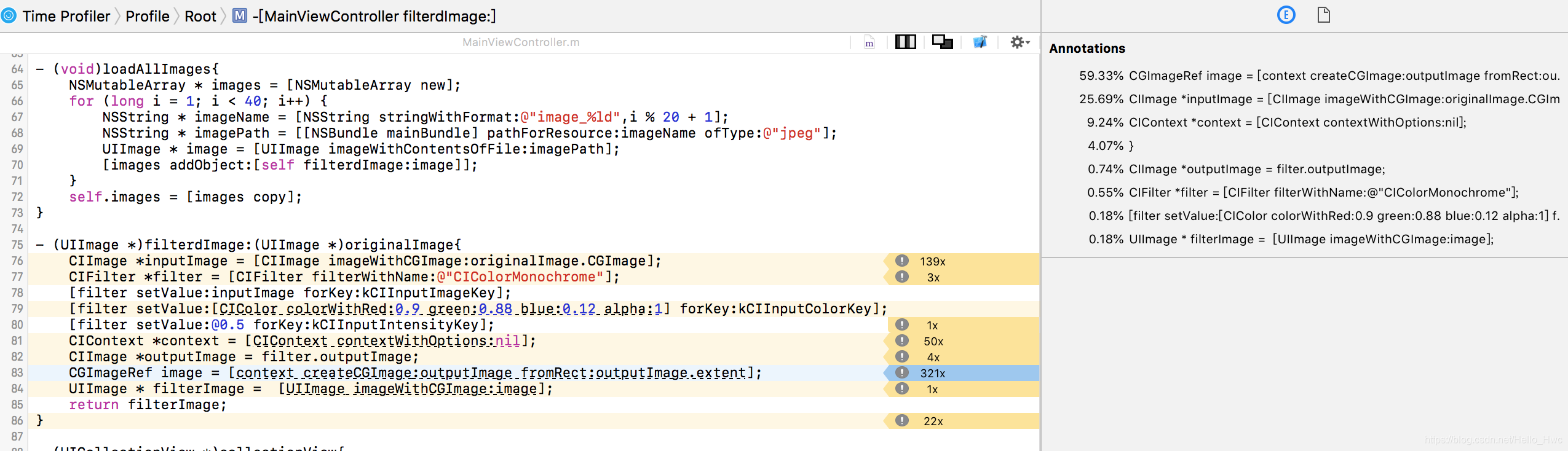Click line 64 loadAllImages method declaration
1568x451 pixels.
coord(127,69)
